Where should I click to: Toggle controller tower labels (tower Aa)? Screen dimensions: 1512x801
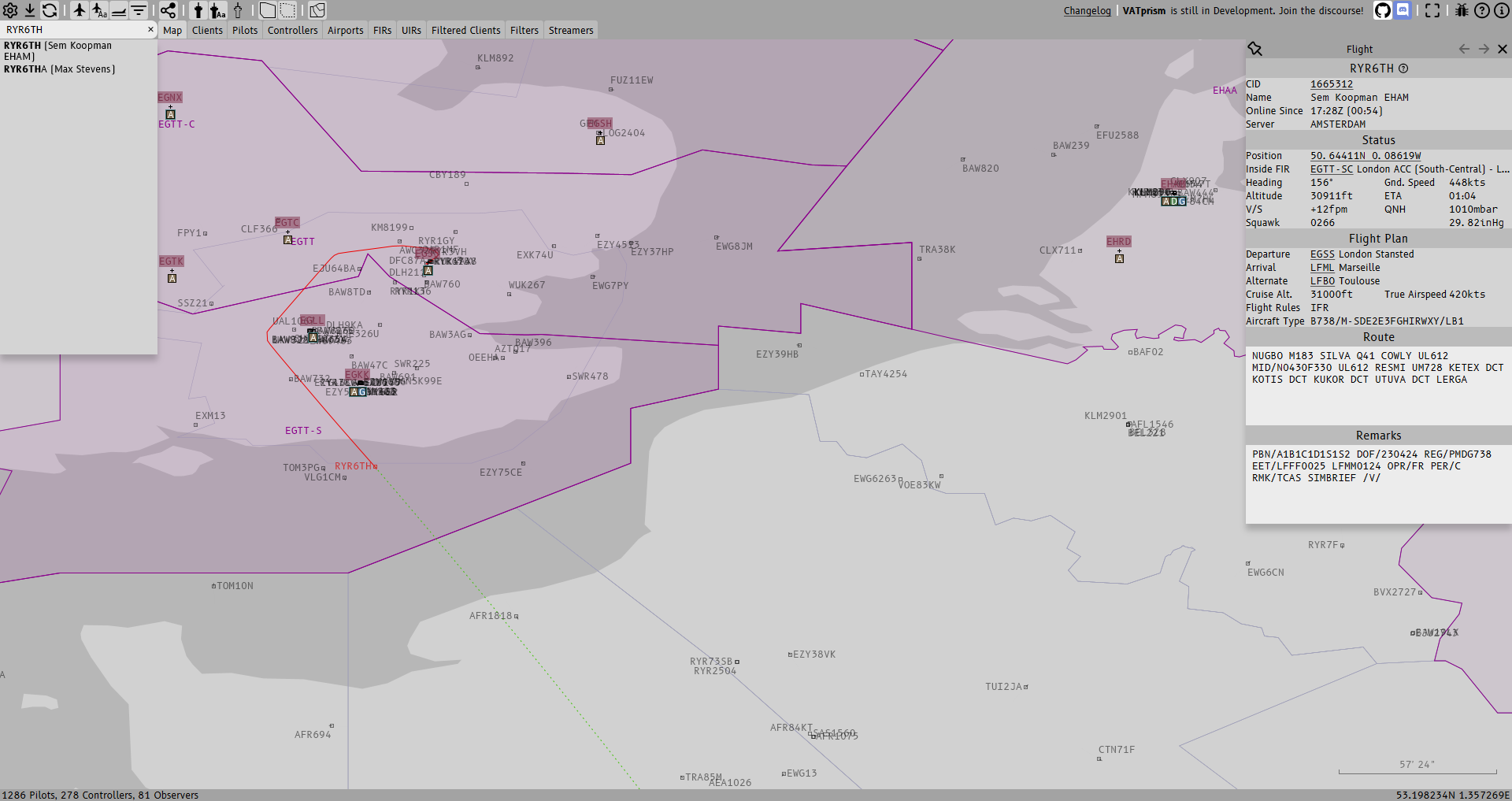click(x=218, y=10)
